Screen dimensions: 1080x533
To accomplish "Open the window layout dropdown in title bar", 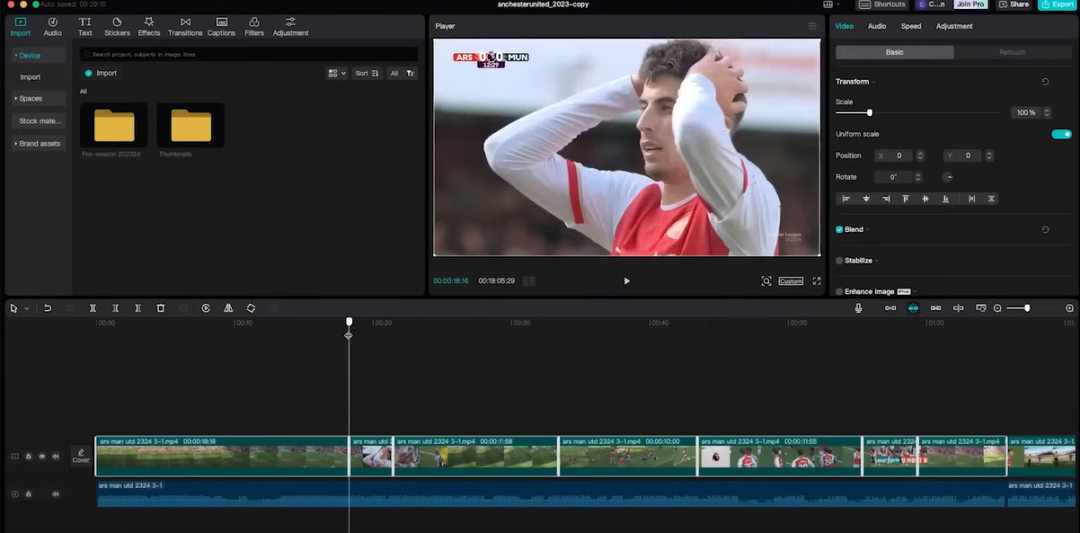I will pyautogui.click(x=831, y=5).
